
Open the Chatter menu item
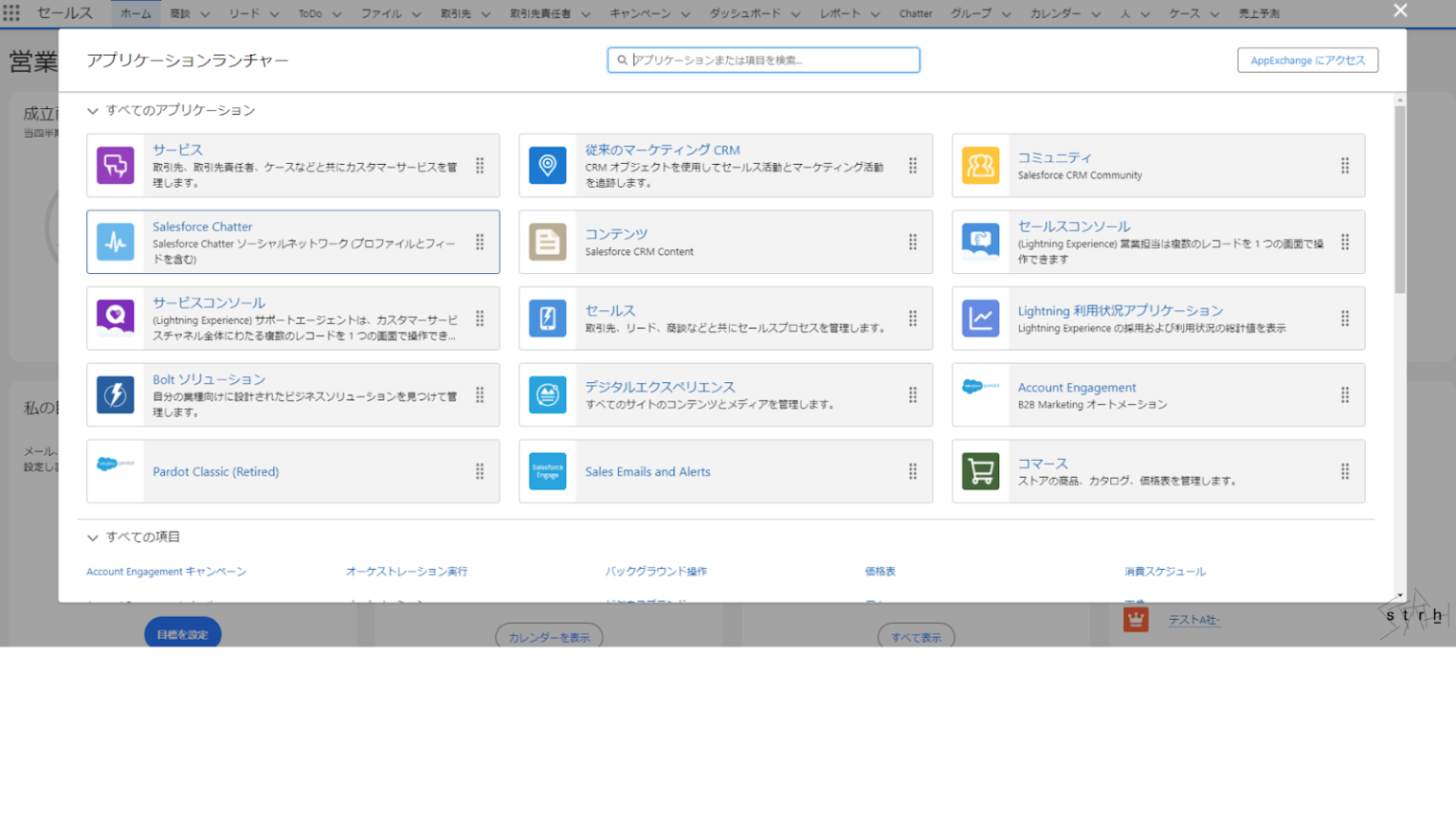coord(915,13)
